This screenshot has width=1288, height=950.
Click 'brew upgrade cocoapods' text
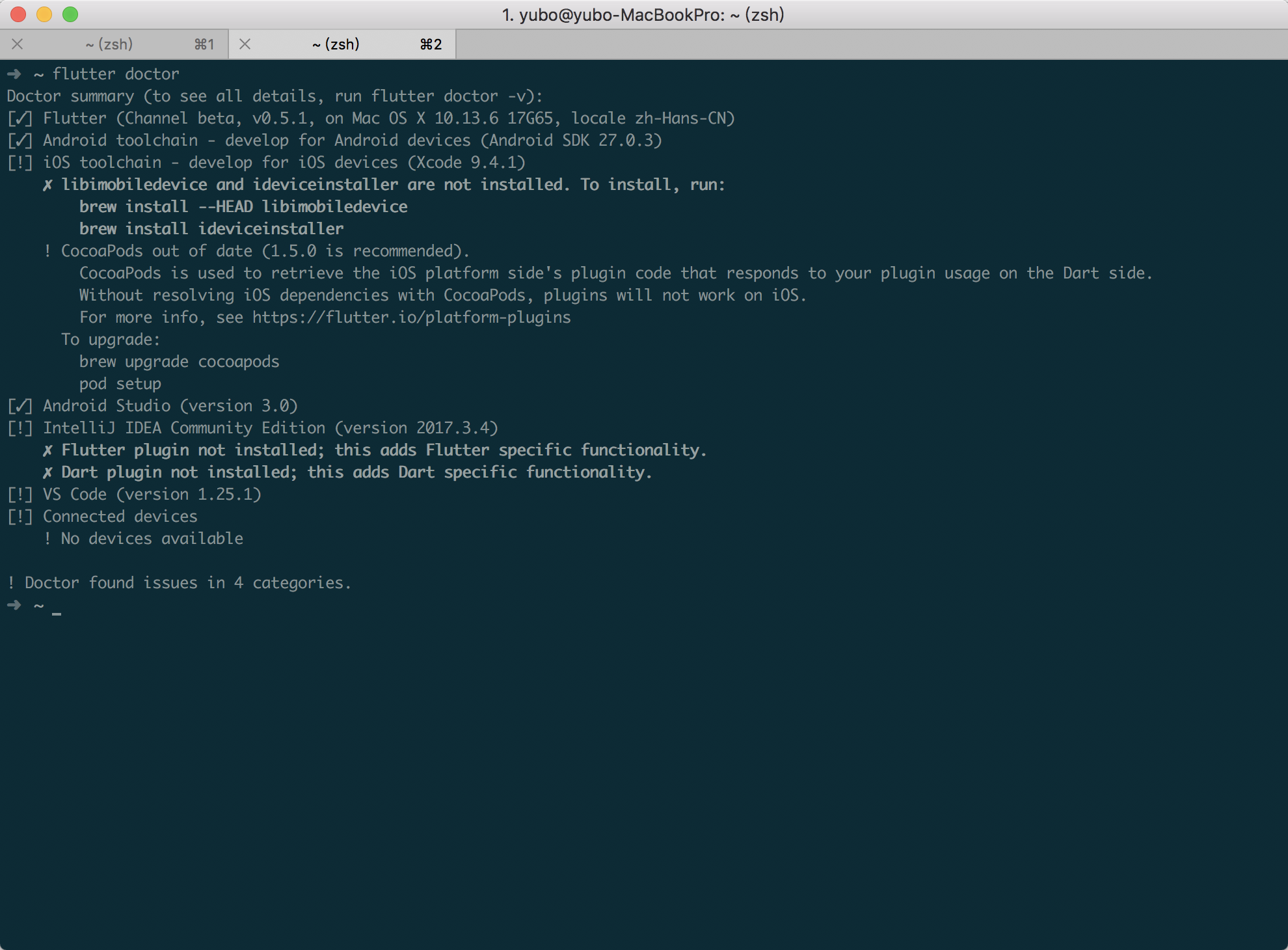click(180, 362)
